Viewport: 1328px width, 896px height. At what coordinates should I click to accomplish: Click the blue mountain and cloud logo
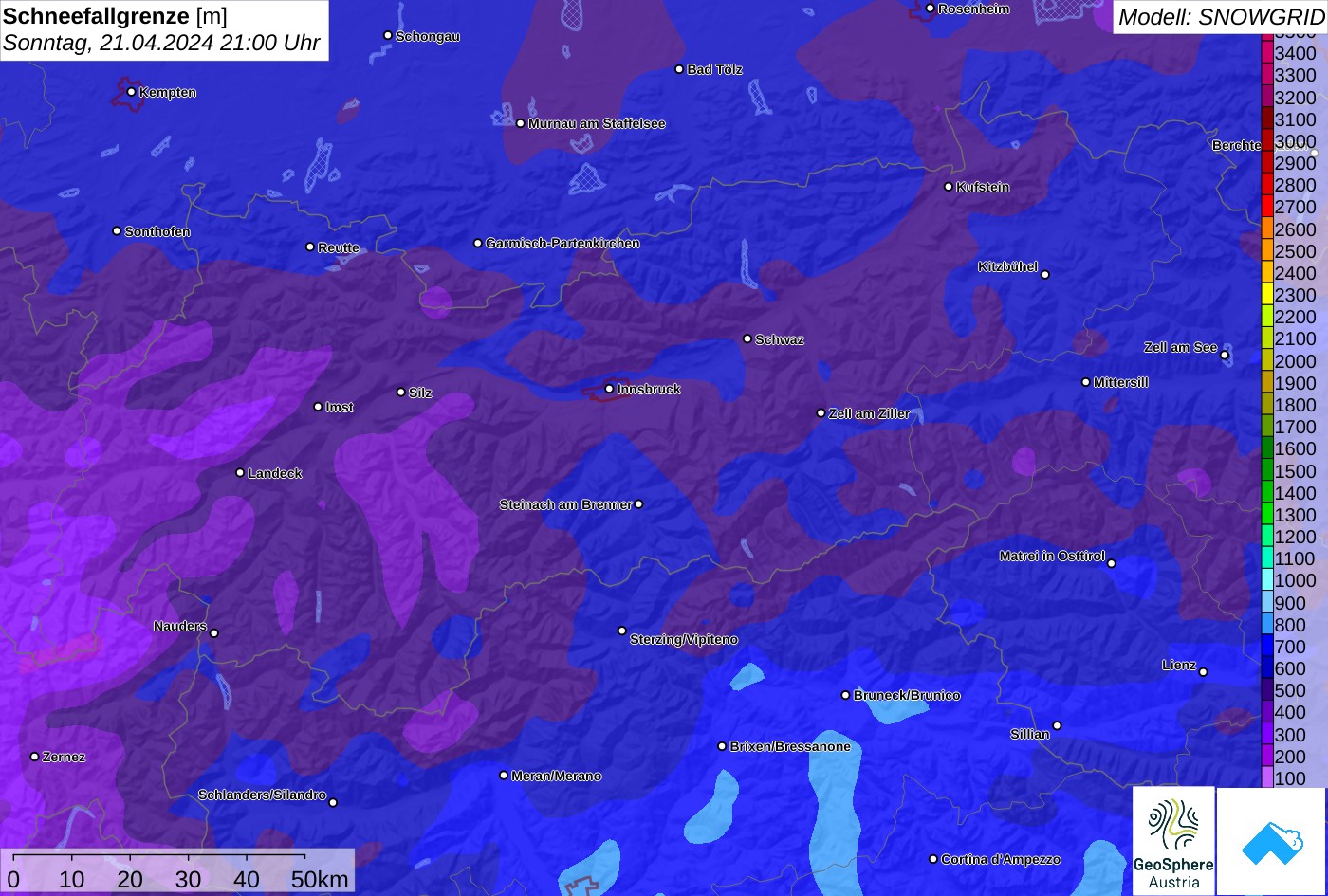[x=1272, y=842]
